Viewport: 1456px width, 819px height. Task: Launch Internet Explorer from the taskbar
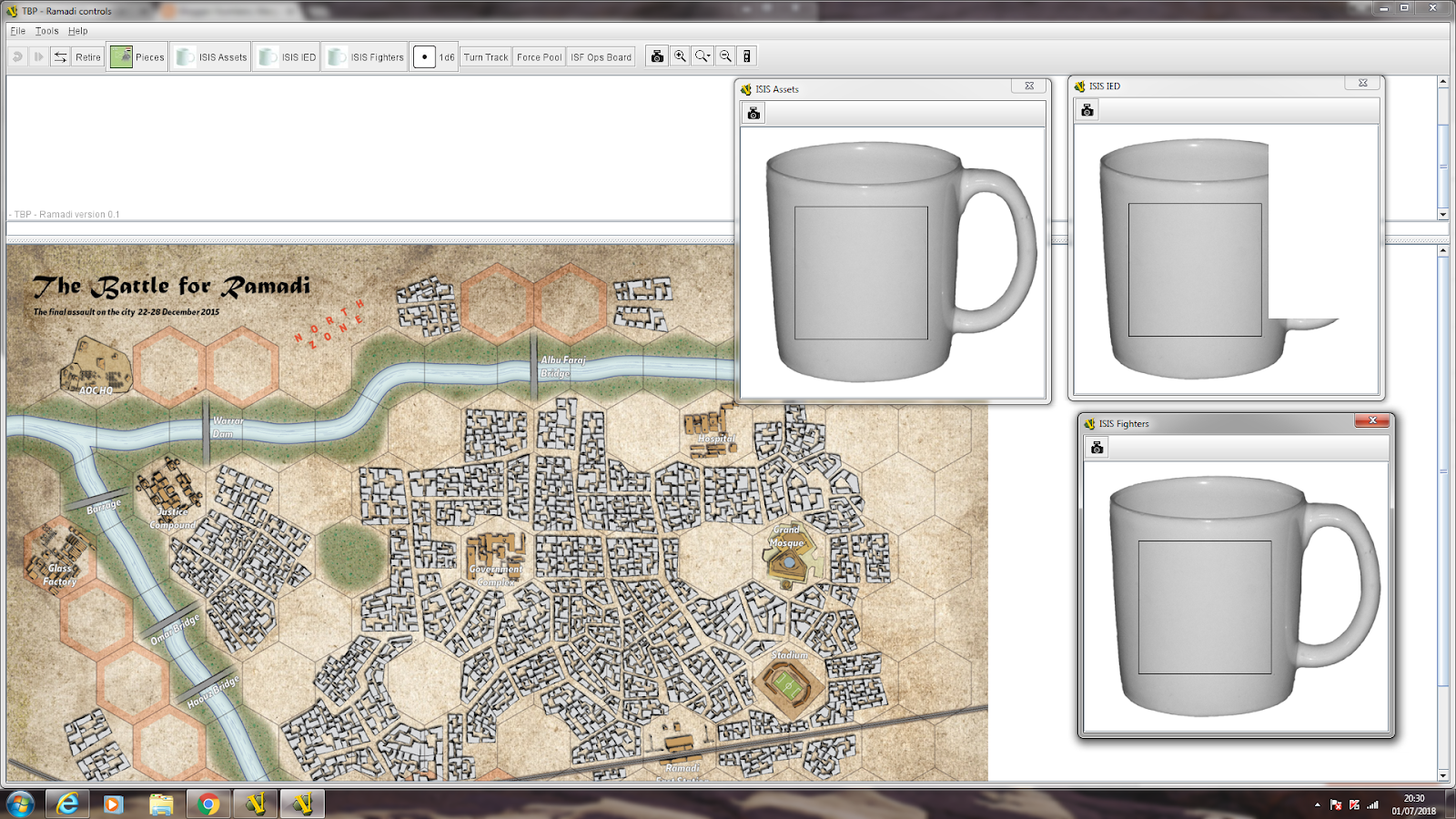pyautogui.click(x=67, y=804)
